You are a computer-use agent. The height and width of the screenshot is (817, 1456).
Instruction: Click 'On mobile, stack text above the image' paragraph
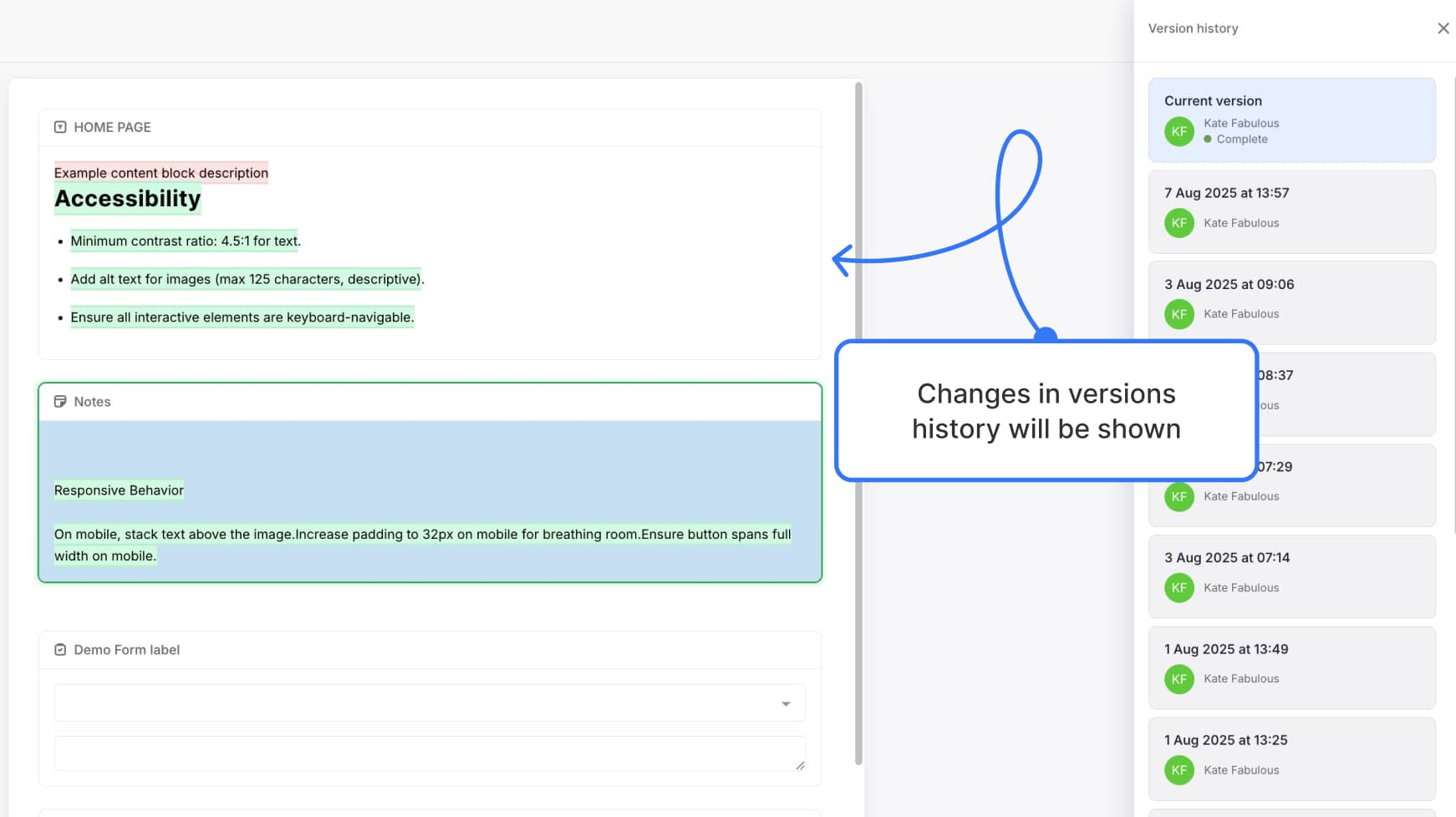422,545
